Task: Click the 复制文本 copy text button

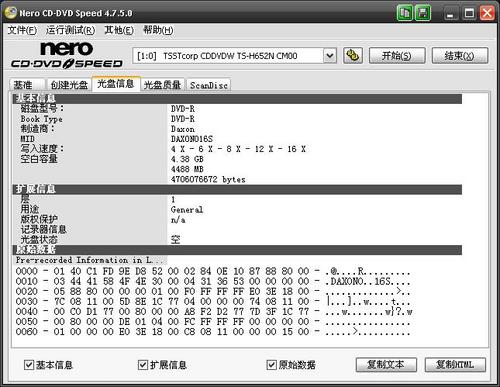Action: pyautogui.click(x=386, y=365)
